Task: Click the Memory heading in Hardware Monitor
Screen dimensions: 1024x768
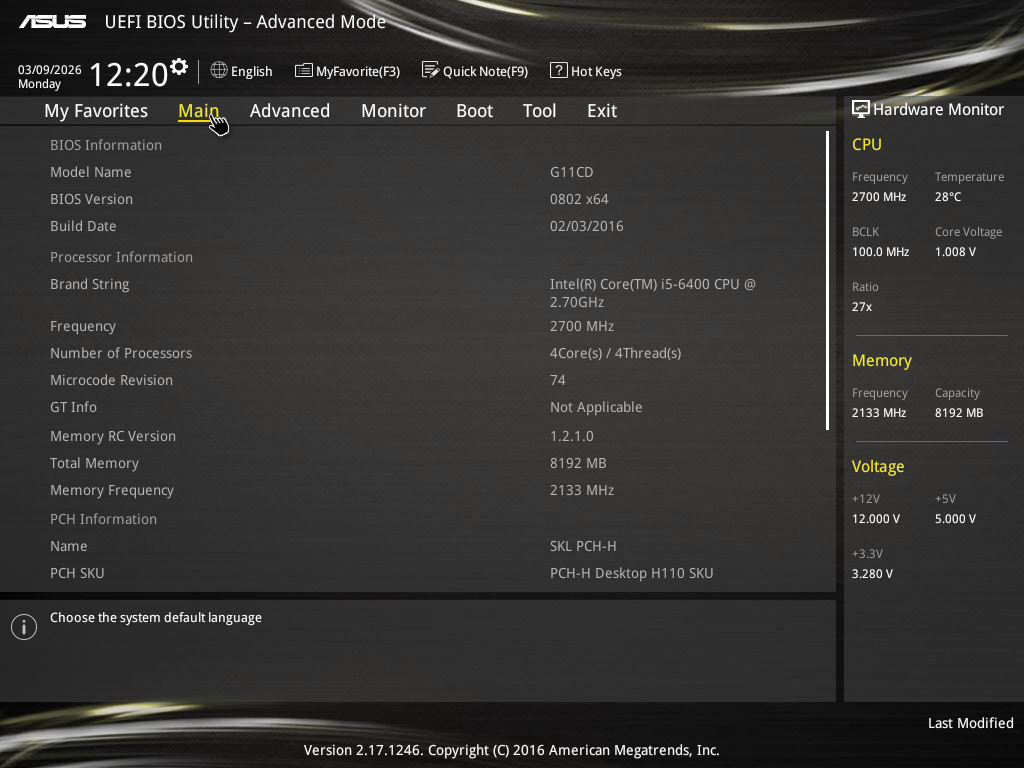Action: tap(882, 360)
